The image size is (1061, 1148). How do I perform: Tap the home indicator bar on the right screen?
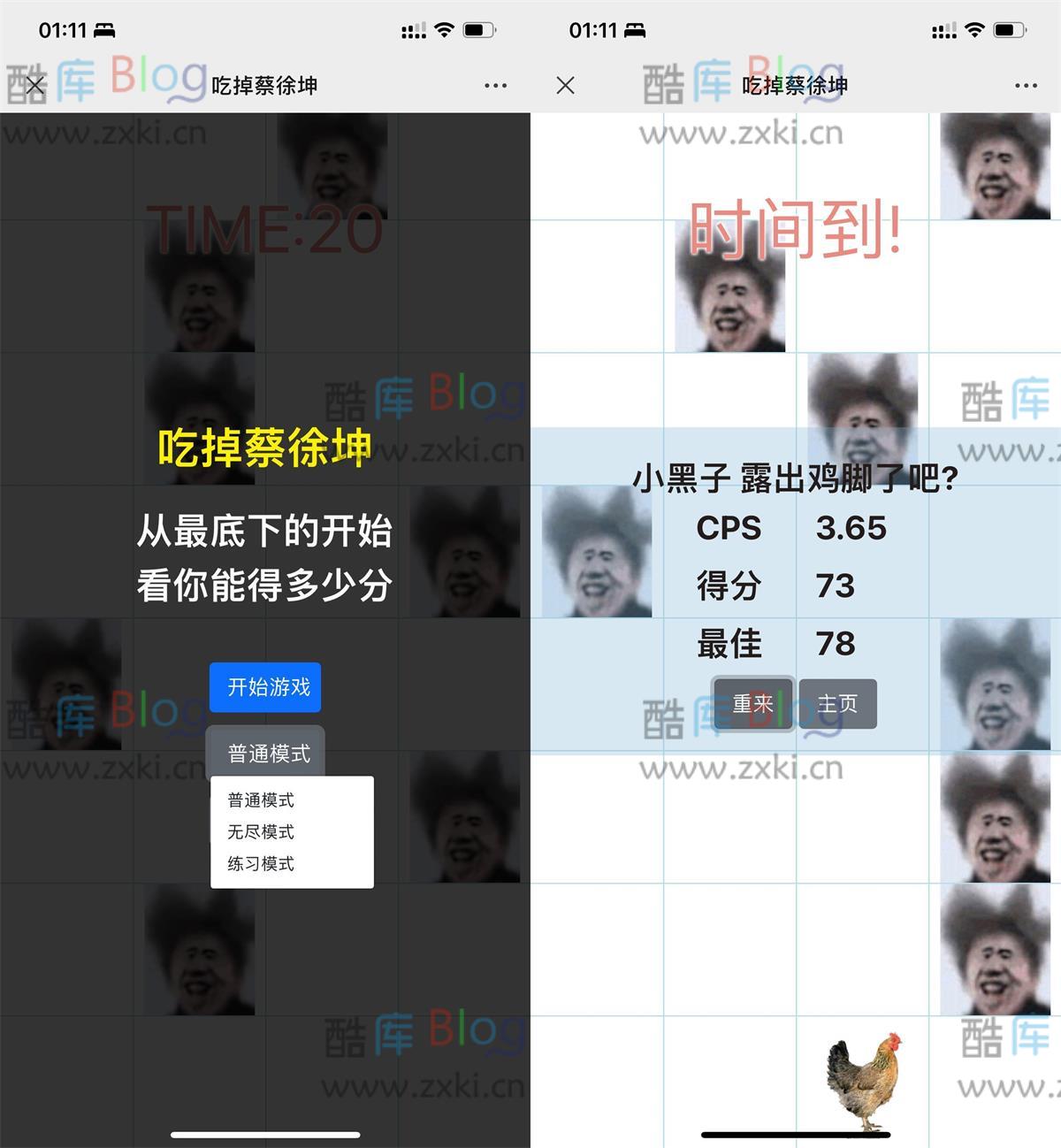[794, 1135]
